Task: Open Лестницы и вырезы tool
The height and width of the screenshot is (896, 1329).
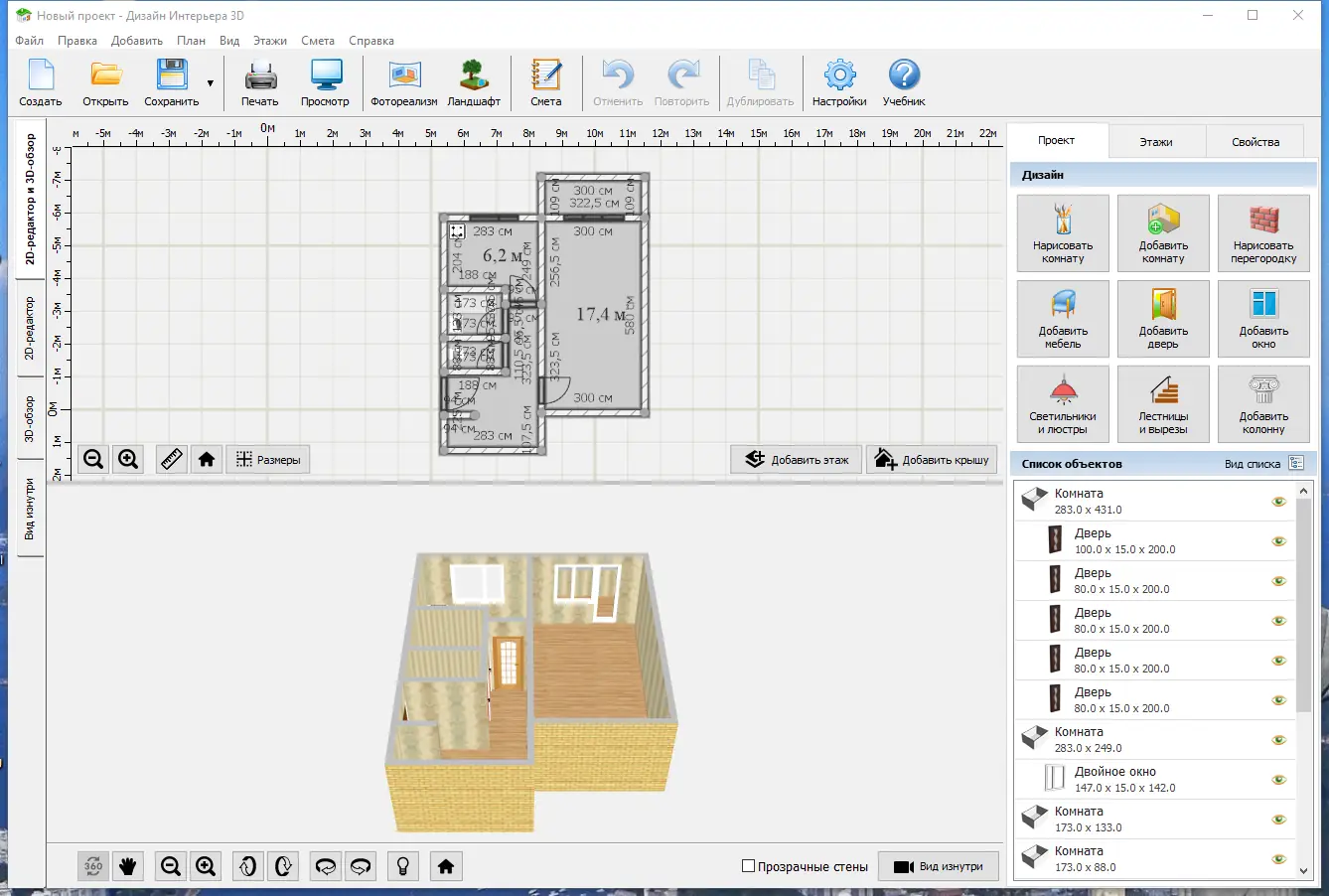Action: [1163, 403]
